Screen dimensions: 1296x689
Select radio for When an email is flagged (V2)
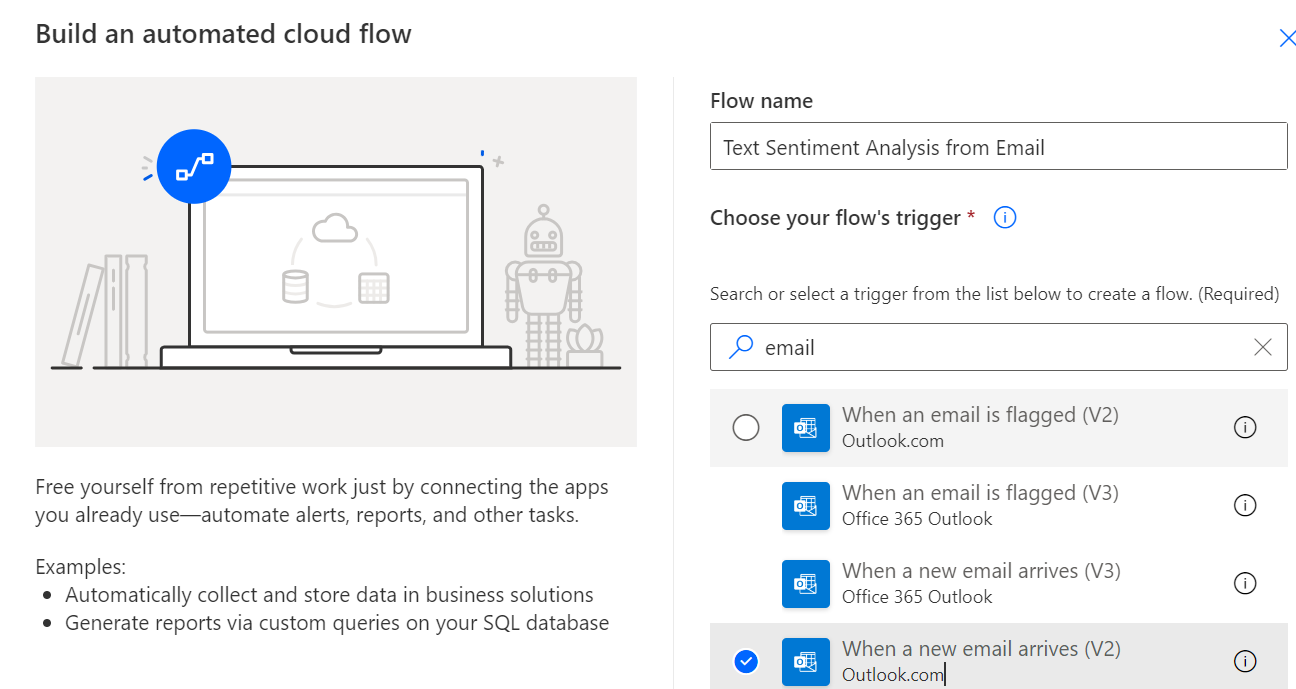tap(746, 428)
